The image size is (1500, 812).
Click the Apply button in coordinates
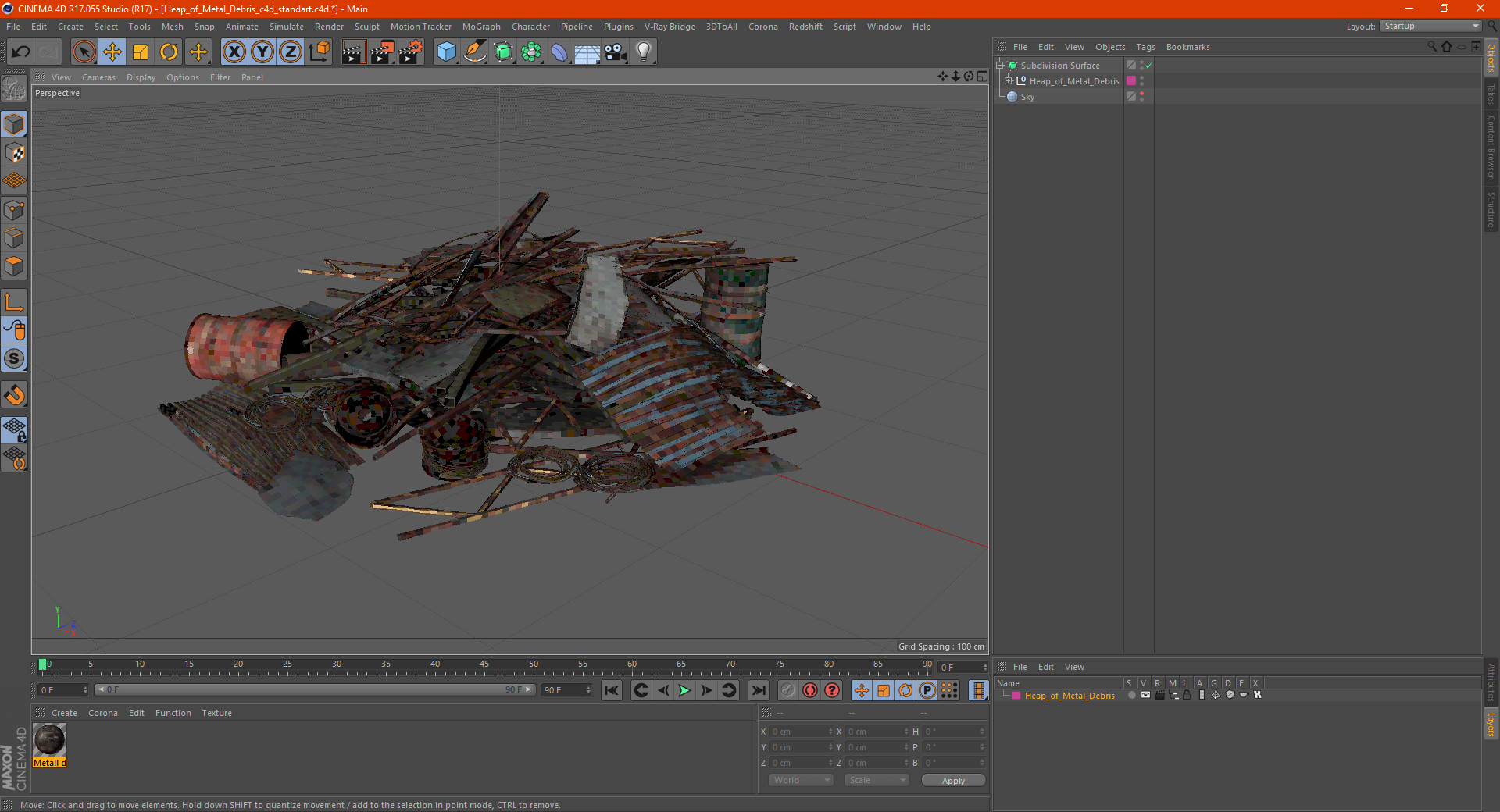tap(953, 781)
